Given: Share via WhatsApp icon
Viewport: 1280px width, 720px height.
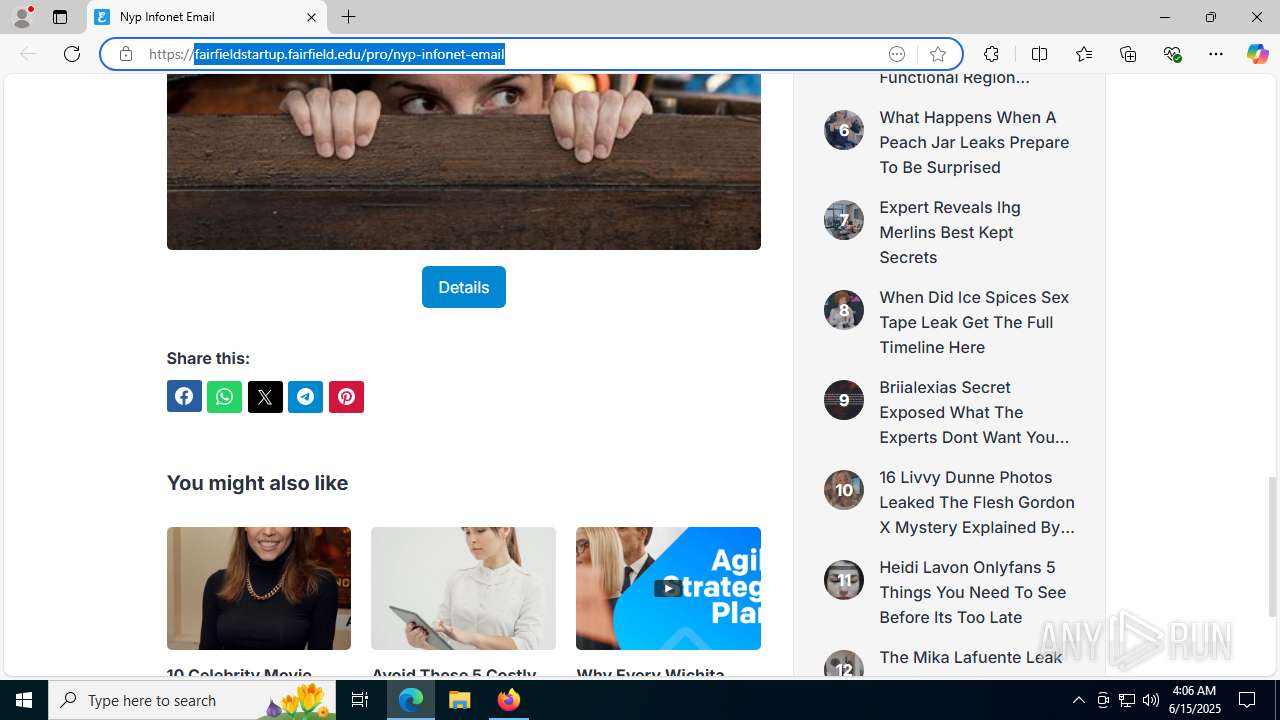Looking at the screenshot, I should (x=224, y=397).
